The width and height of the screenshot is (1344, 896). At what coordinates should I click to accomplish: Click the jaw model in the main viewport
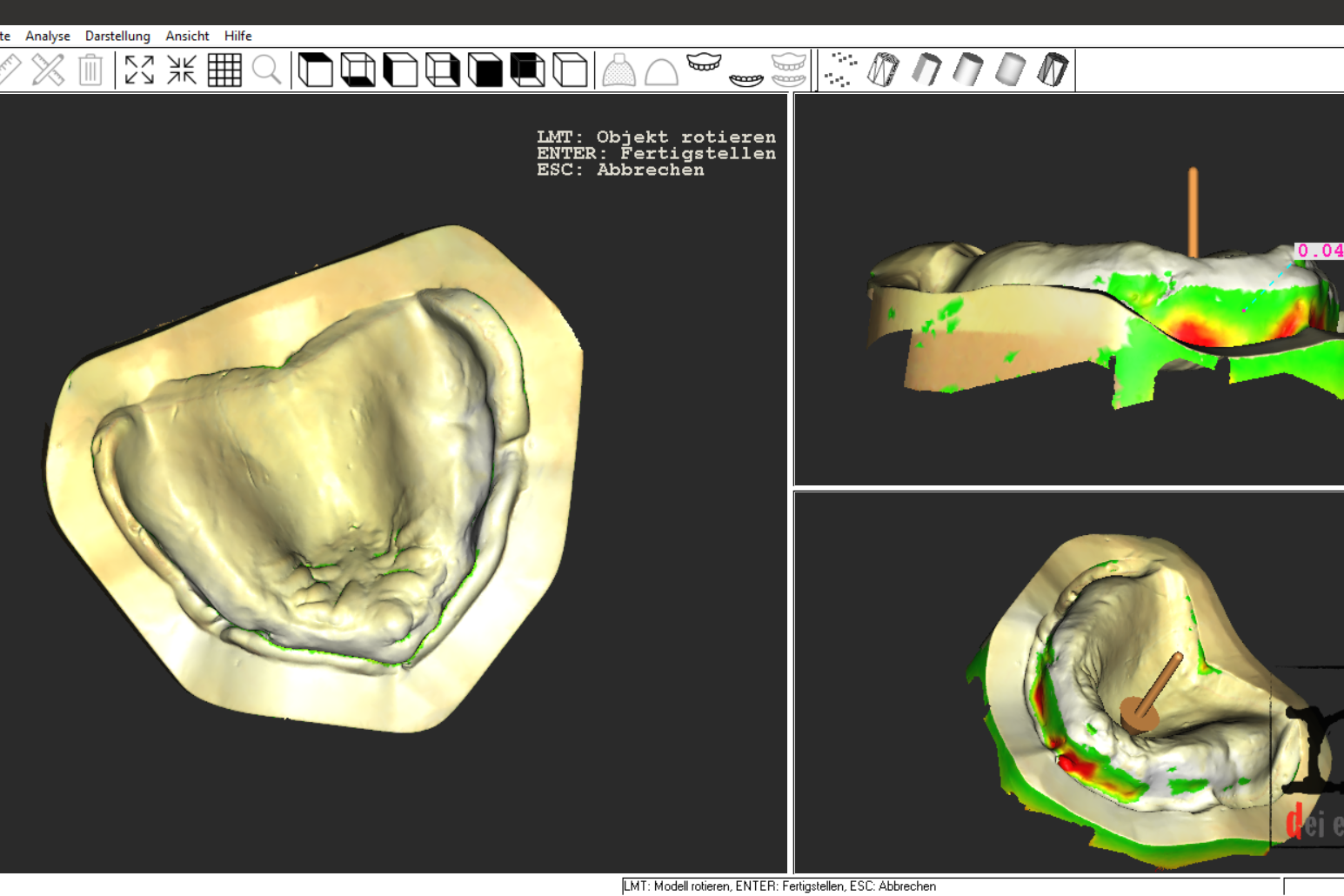click(x=315, y=478)
